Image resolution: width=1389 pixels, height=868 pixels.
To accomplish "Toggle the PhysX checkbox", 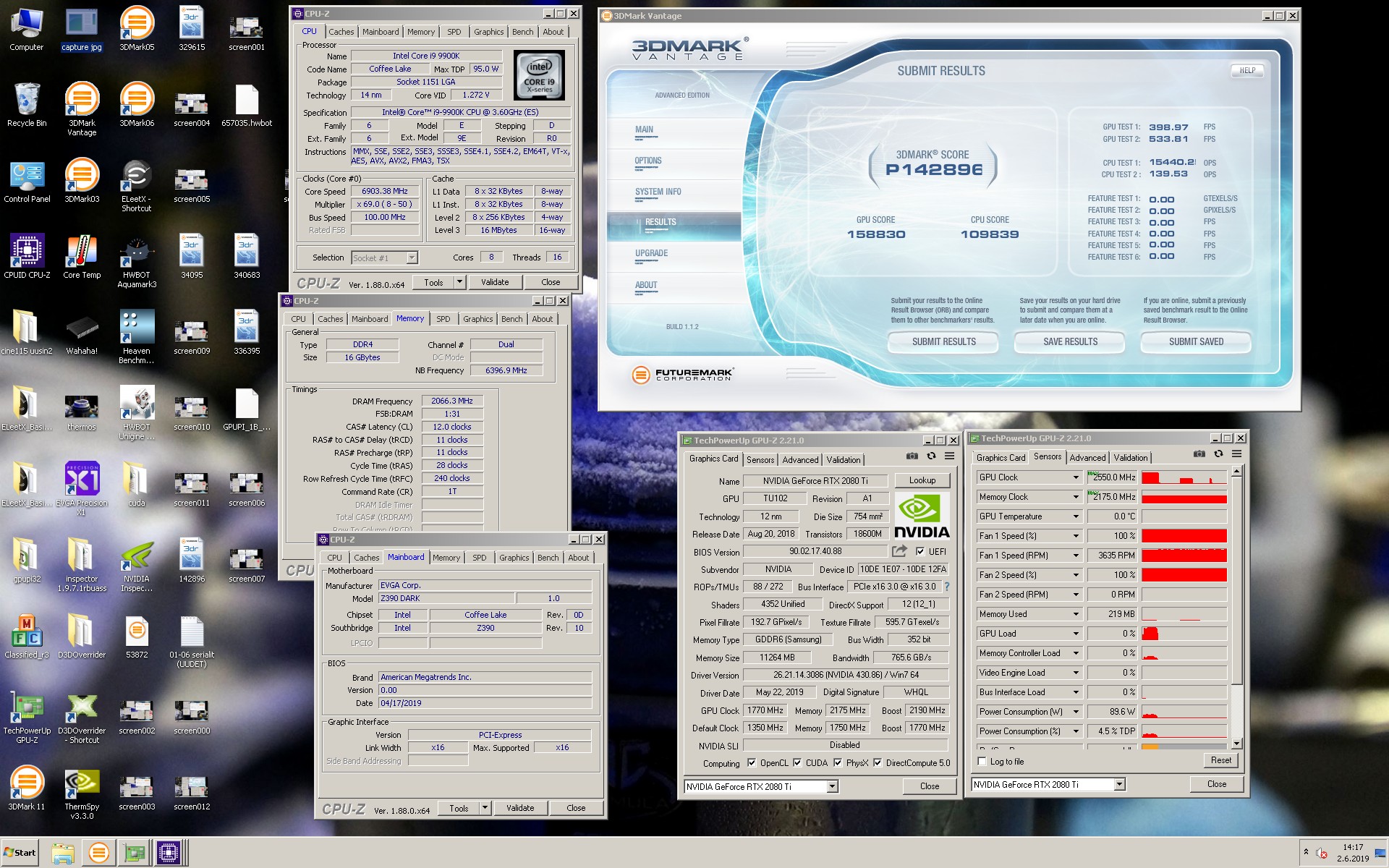I will click(837, 762).
